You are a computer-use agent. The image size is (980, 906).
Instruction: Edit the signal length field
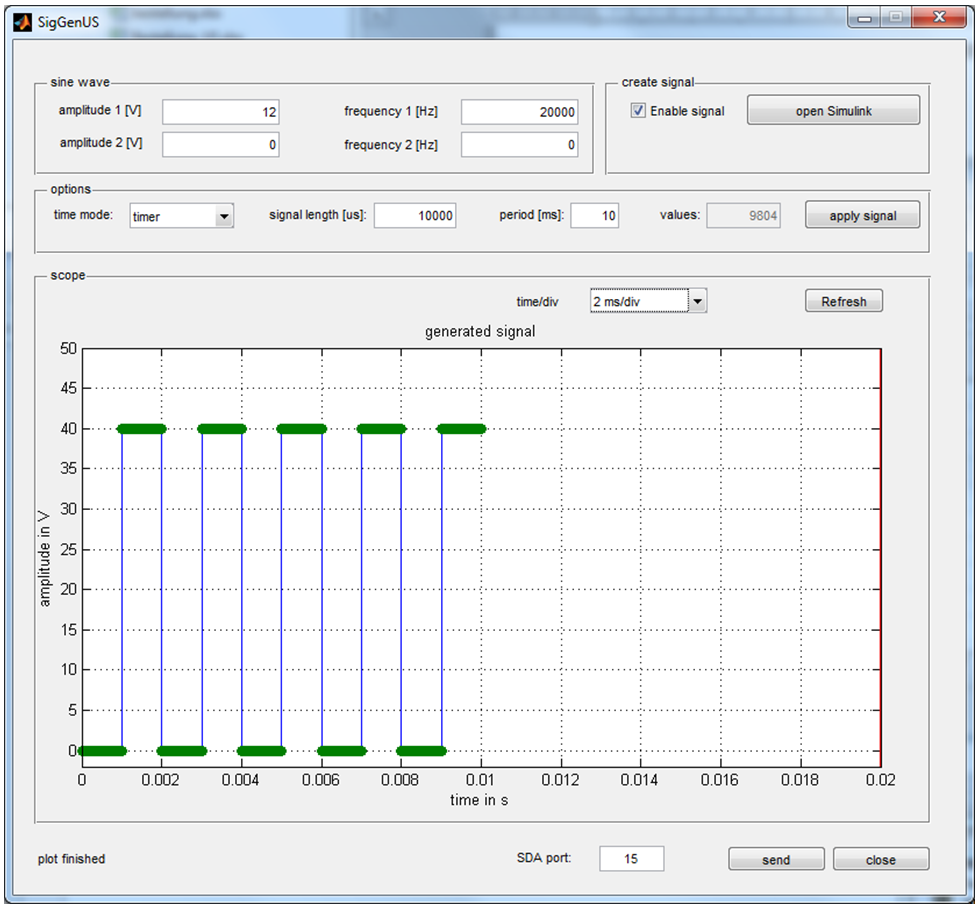[x=415, y=216]
